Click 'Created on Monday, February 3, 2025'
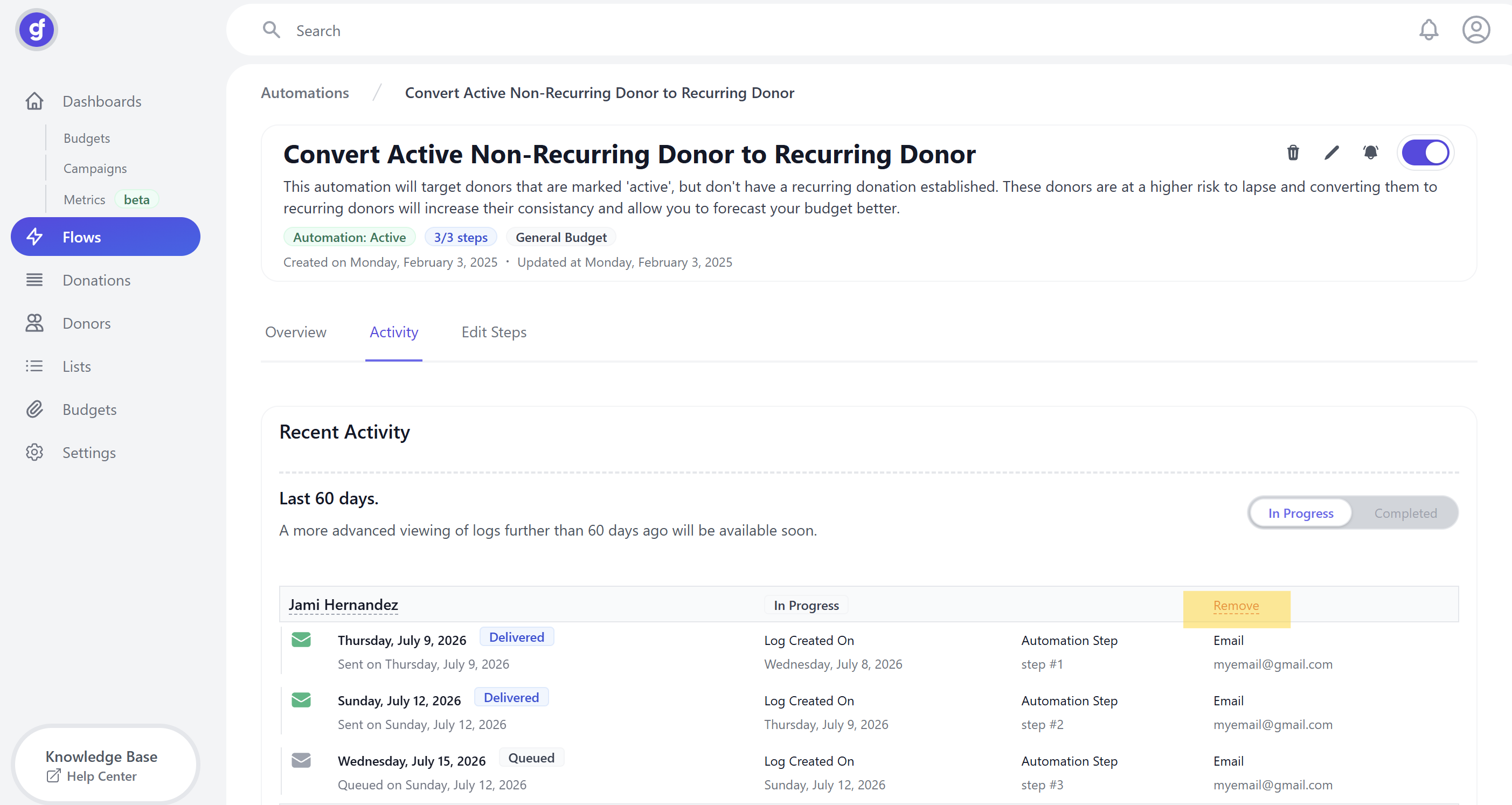The width and height of the screenshot is (1512, 805). pyautogui.click(x=390, y=262)
